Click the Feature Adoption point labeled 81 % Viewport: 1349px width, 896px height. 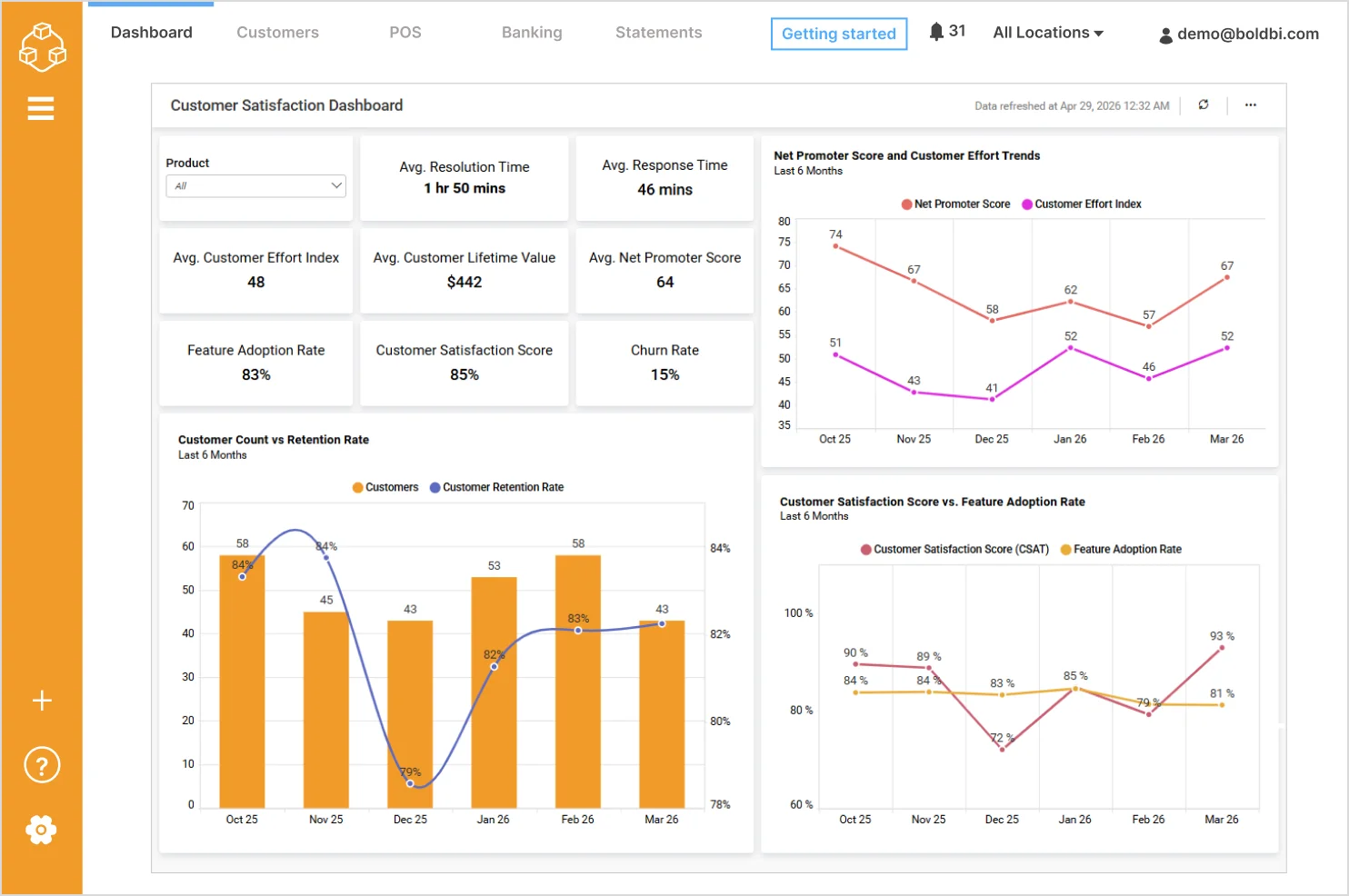pyautogui.click(x=1222, y=705)
